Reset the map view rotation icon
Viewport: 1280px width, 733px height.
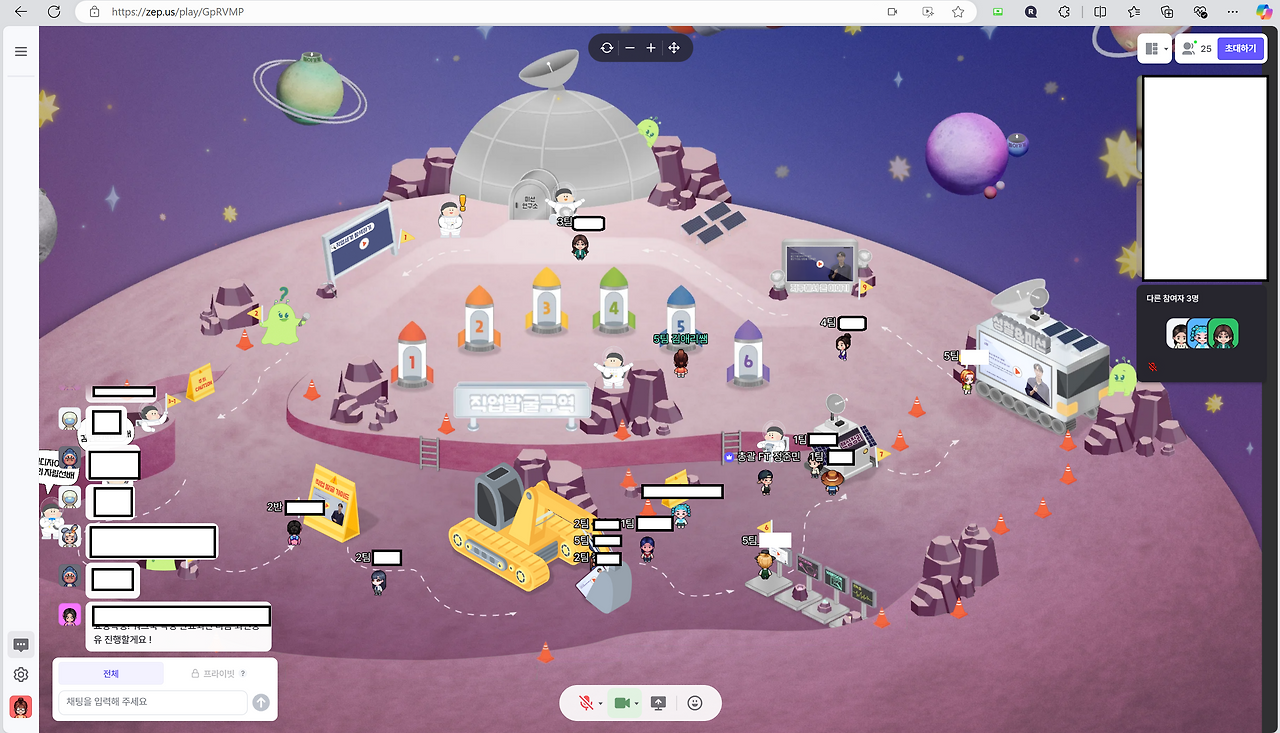coord(607,48)
